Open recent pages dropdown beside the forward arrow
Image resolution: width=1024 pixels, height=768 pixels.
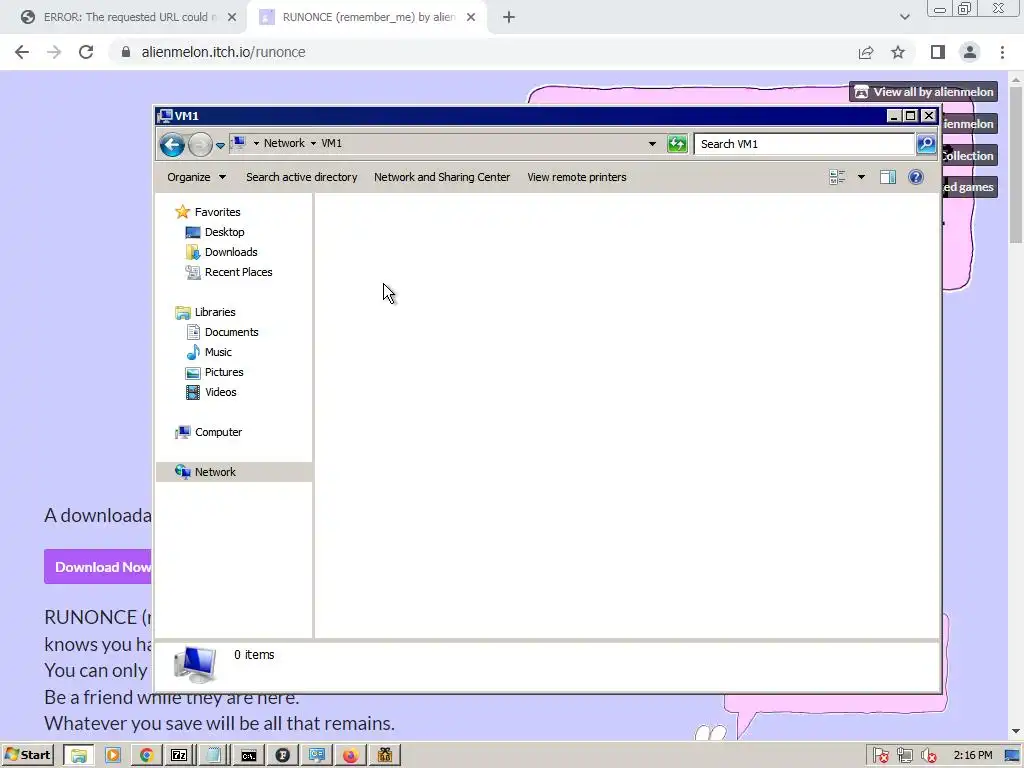point(221,145)
